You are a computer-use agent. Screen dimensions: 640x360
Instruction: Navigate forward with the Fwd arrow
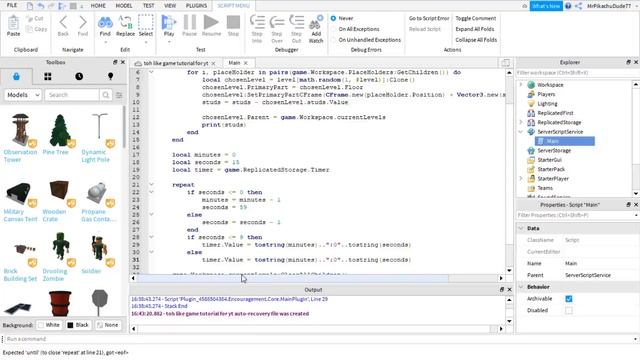(83, 22)
